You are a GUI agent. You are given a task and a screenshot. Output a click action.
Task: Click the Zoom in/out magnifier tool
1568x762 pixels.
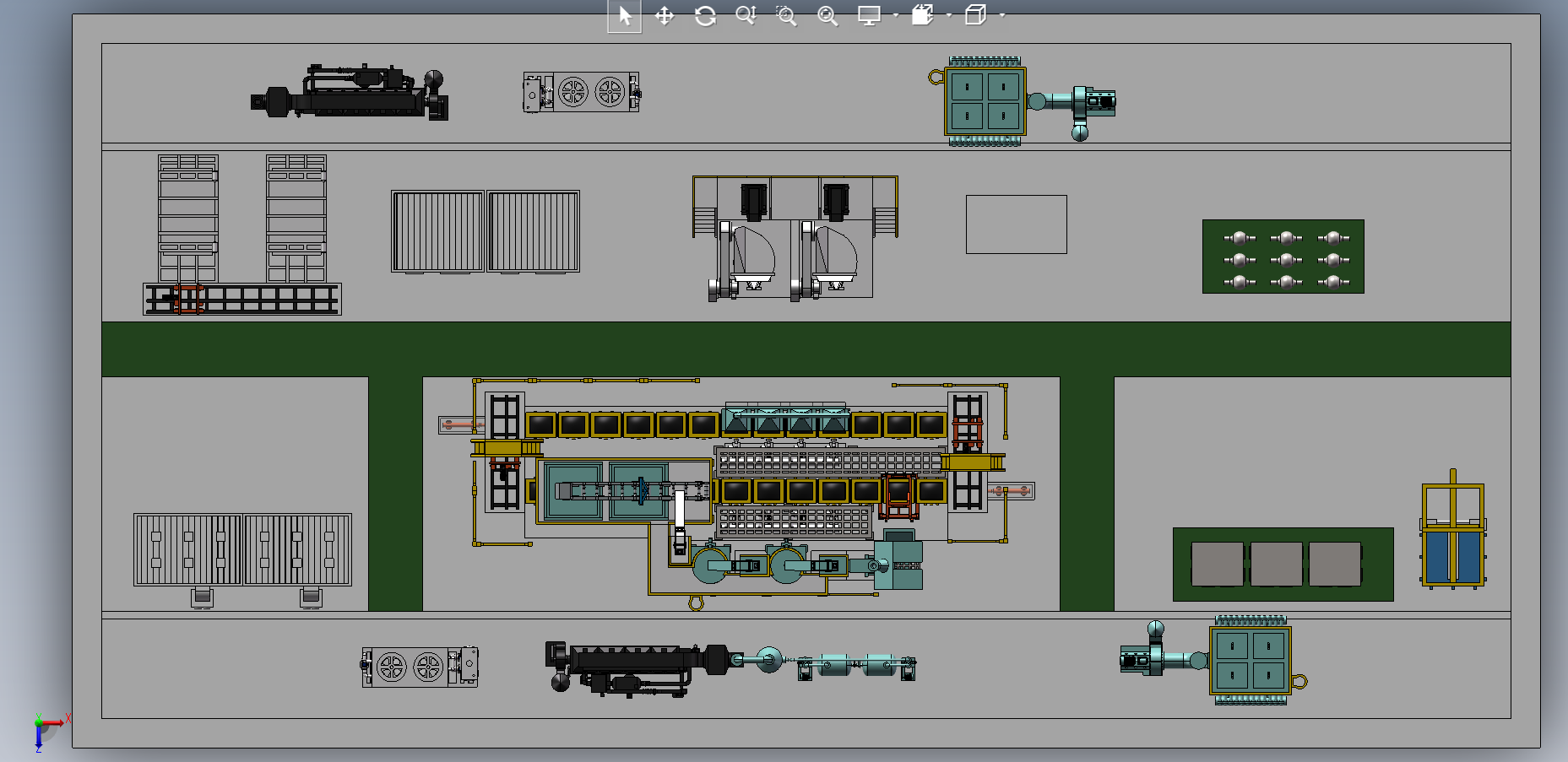746,16
